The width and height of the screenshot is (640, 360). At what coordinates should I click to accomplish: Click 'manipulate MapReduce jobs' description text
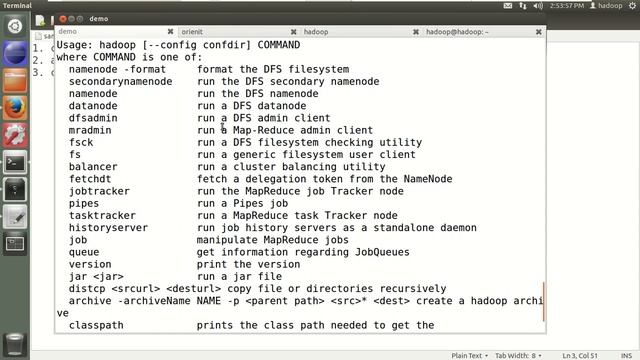click(273, 240)
